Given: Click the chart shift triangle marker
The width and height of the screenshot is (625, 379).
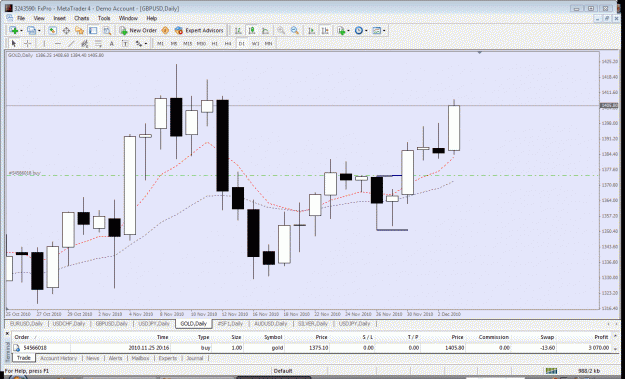Looking at the screenshot, I should tap(480, 53).
